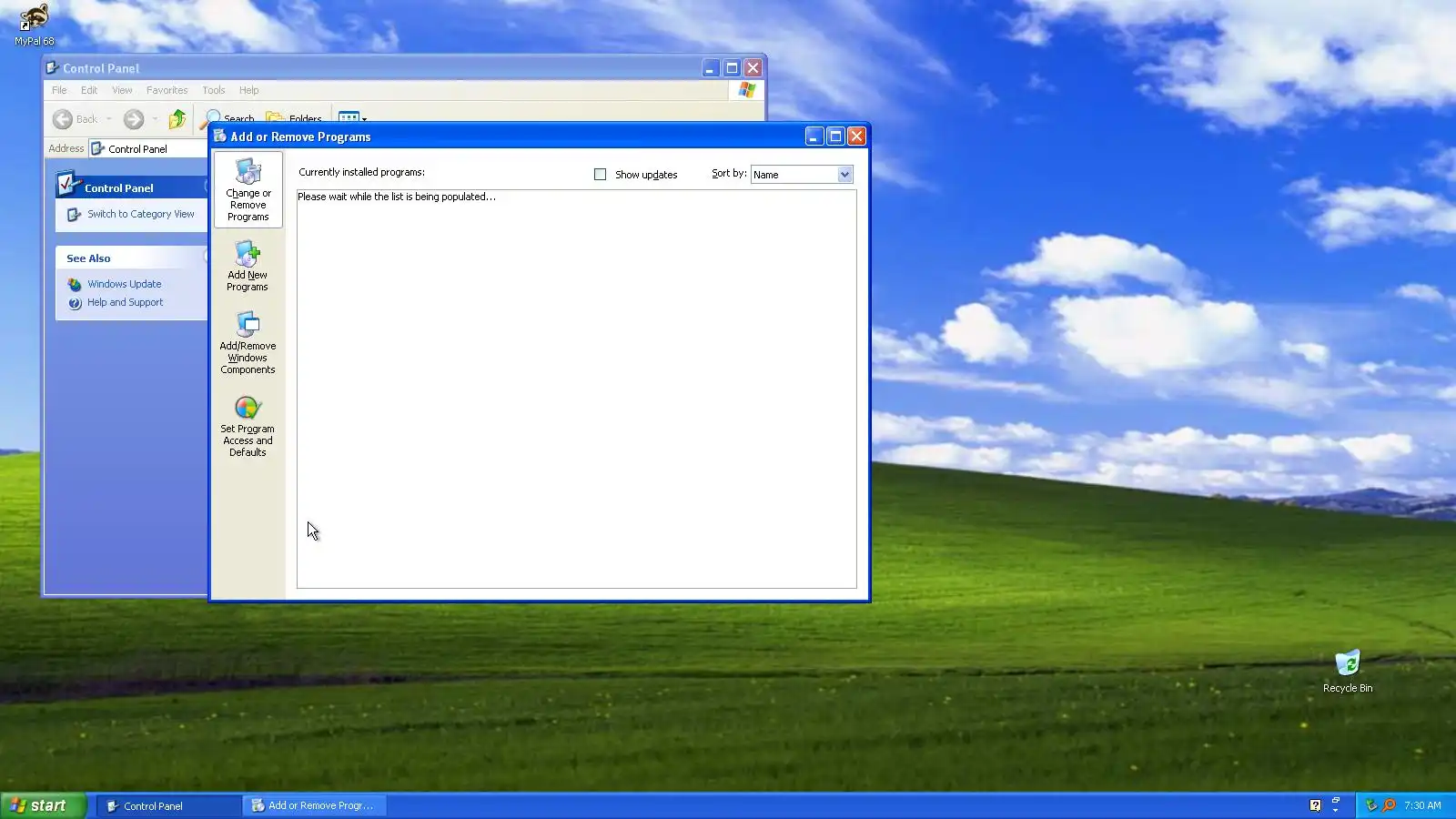The width and height of the screenshot is (1456, 819).
Task: Minimize the Add or Remove Programs window
Action: click(x=814, y=136)
